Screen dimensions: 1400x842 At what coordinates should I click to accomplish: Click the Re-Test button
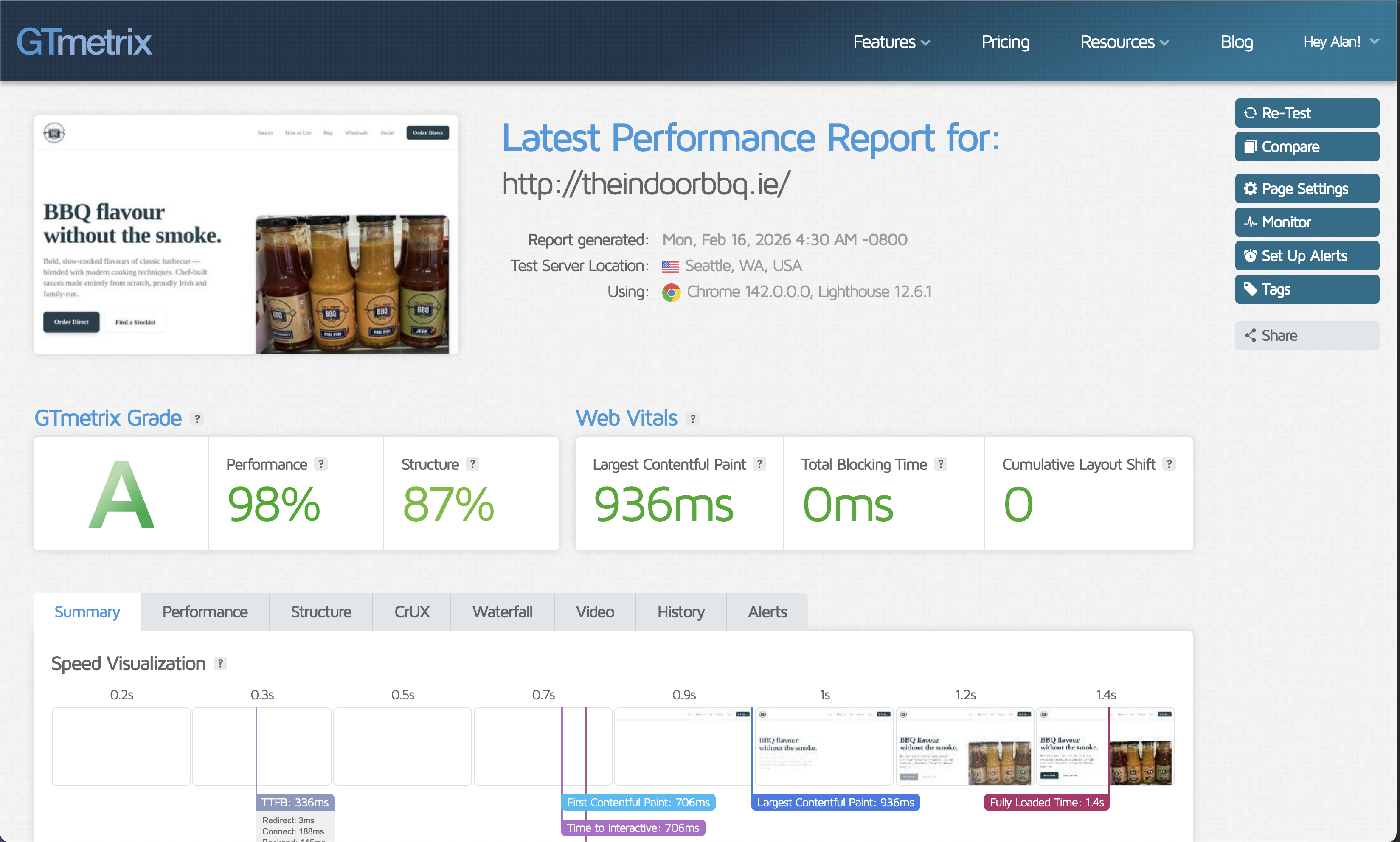[x=1307, y=113]
